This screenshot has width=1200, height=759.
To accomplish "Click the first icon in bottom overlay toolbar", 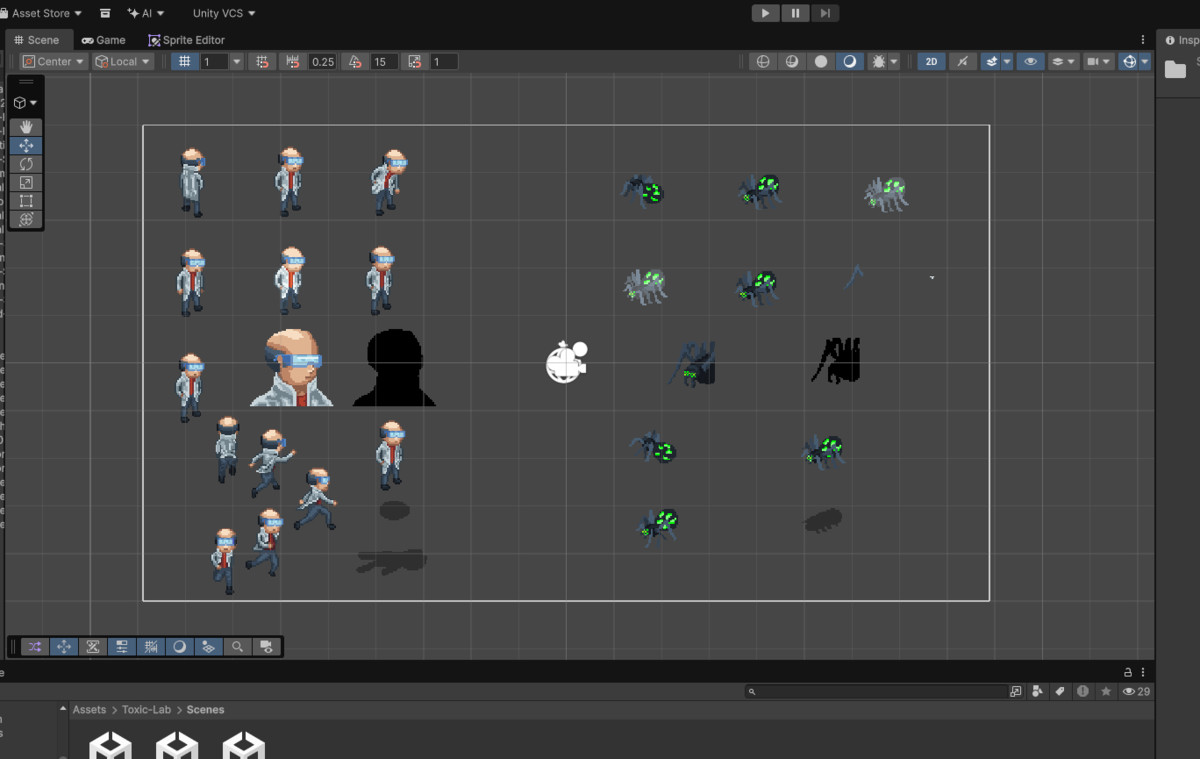I will [x=35, y=647].
